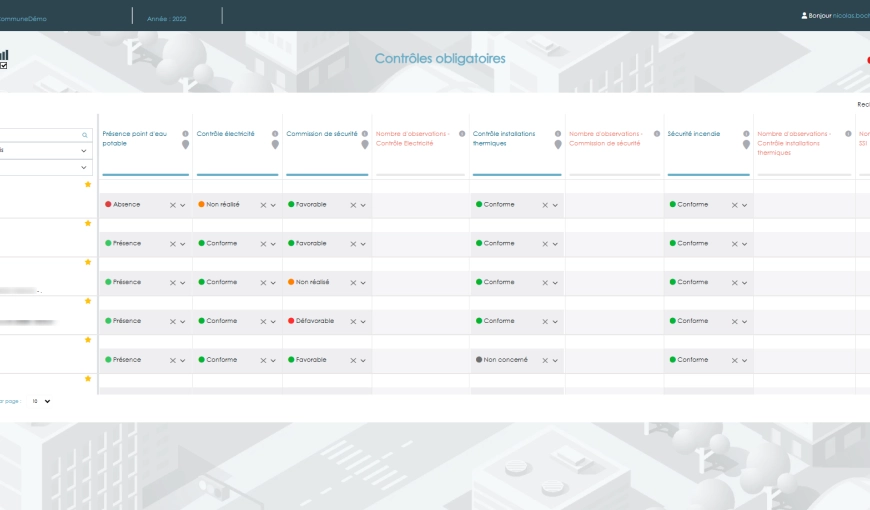This screenshot has width=870, height=510.
Task: Clear Non réalisé value in Commission de sécurité column
Action: coord(353,283)
